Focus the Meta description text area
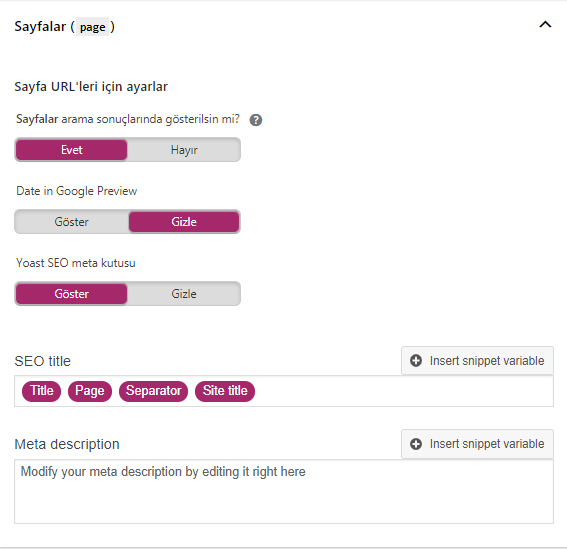 click(x=284, y=491)
